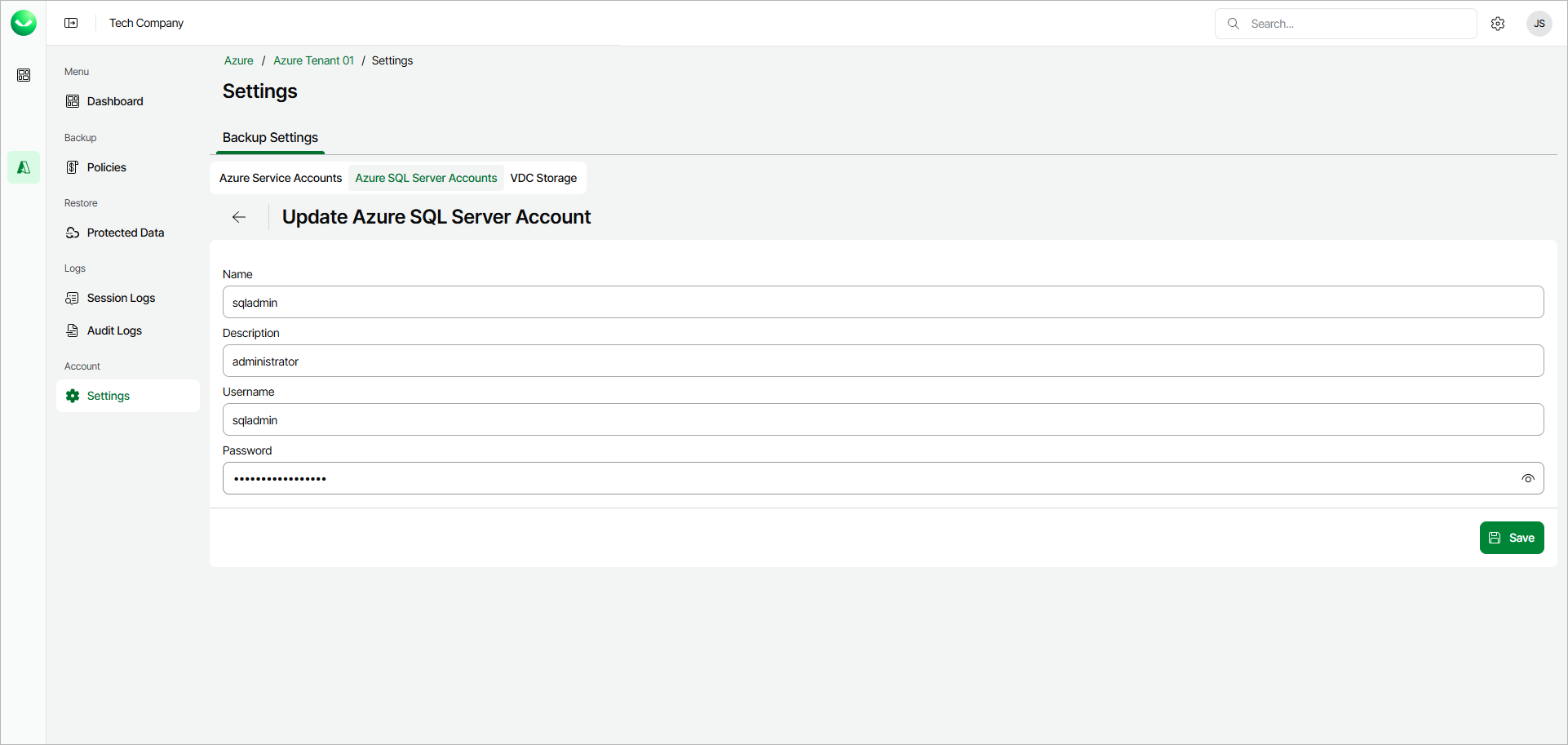Image resolution: width=1568 pixels, height=745 pixels.
Task: Open the grid dashboard rail icon
Action: 24,75
